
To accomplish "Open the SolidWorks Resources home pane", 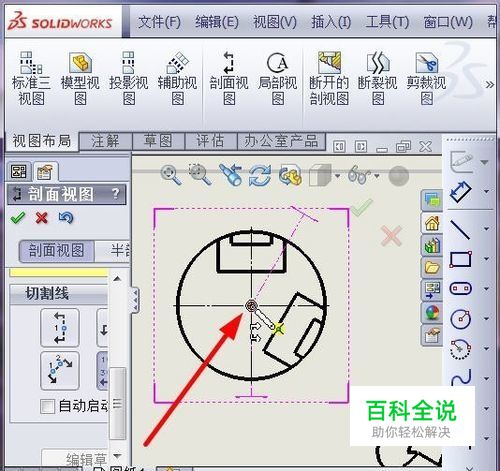I will click(432, 223).
